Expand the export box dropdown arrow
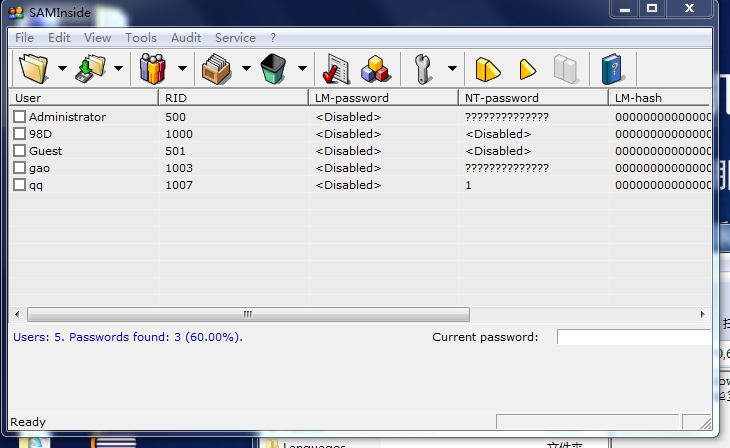The width and height of the screenshot is (730, 448). [246, 68]
